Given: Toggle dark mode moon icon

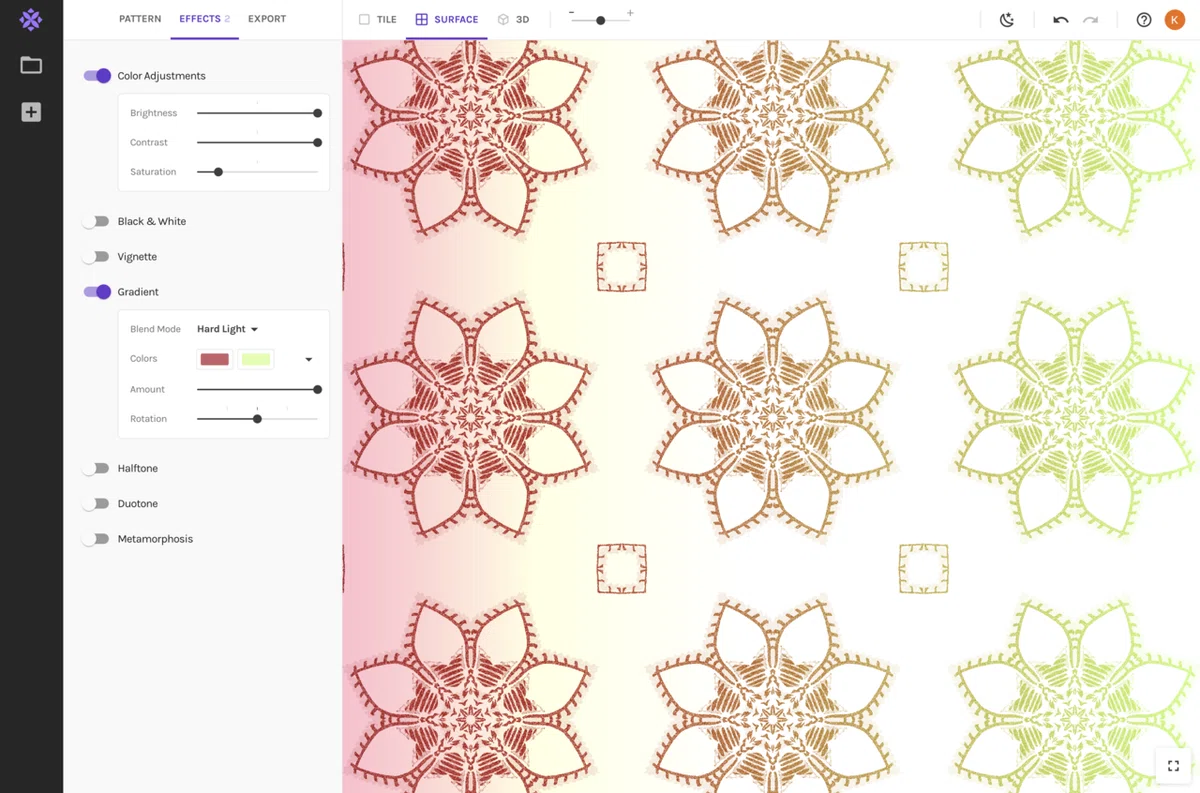Looking at the screenshot, I should [1007, 20].
